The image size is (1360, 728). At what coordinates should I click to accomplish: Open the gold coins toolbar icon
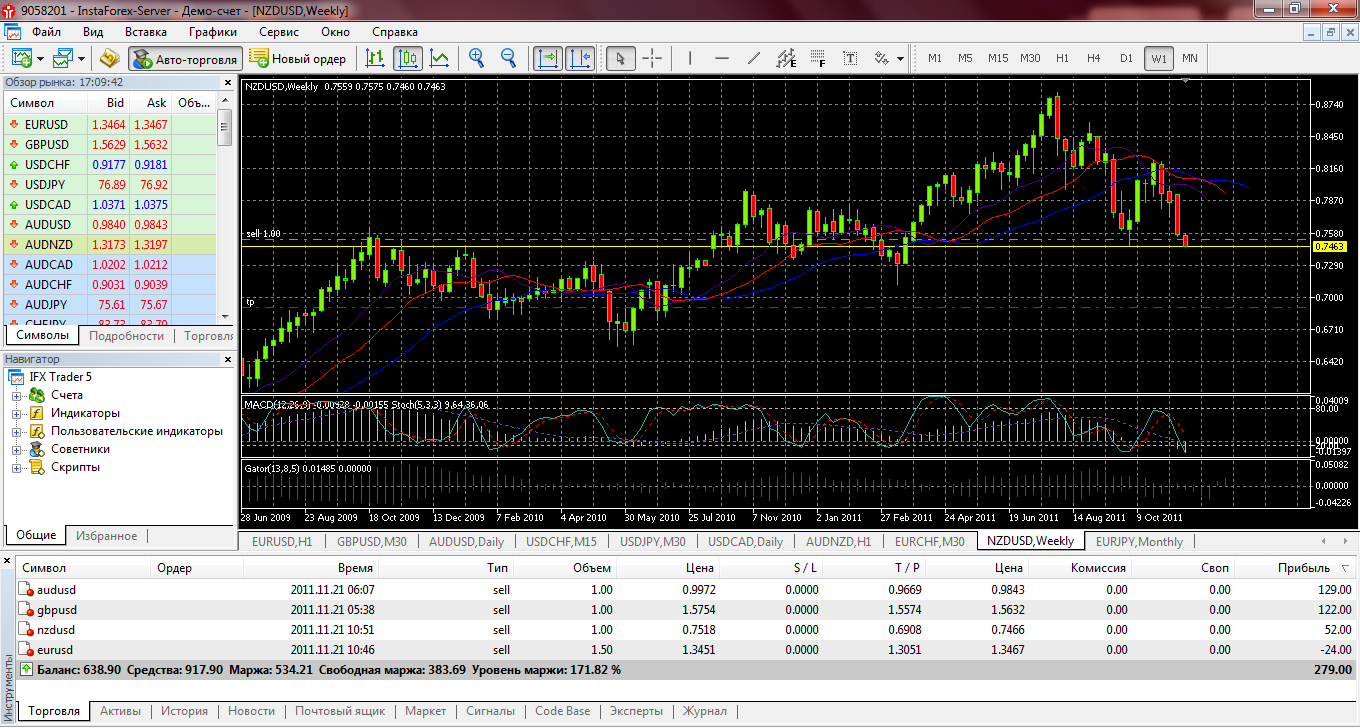(x=109, y=58)
